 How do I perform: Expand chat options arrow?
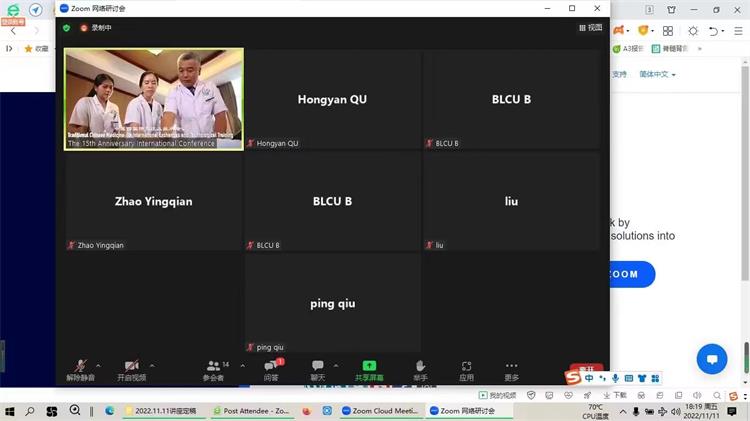click(336, 366)
